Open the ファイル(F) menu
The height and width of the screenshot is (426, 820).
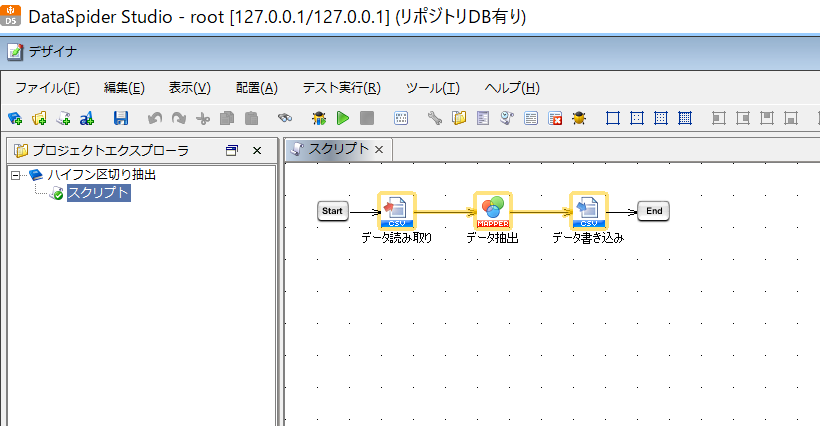pyautogui.click(x=48, y=88)
